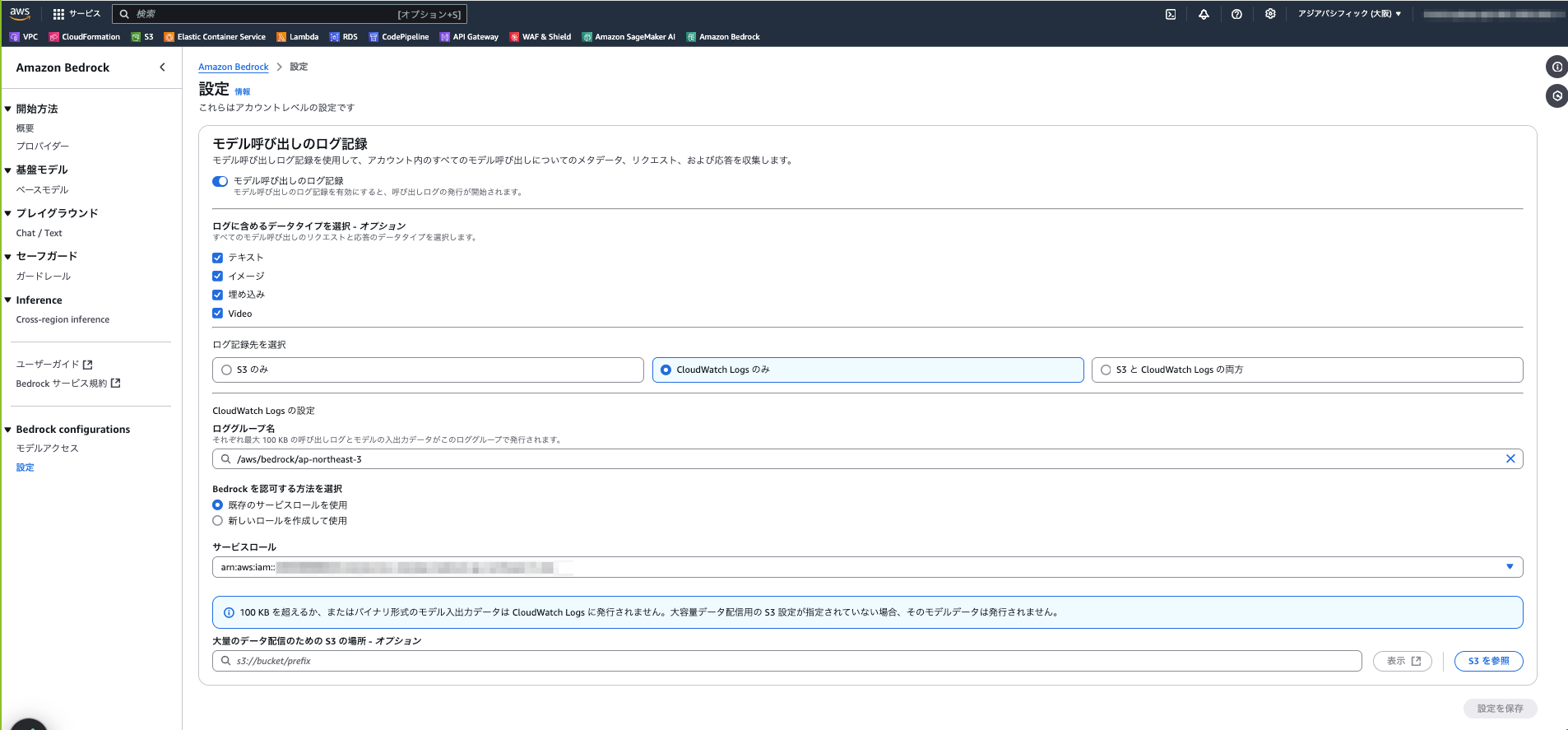Image resolution: width=1568 pixels, height=730 pixels.
Task: Open the notifications bell
Action: tap(1204, 14)
